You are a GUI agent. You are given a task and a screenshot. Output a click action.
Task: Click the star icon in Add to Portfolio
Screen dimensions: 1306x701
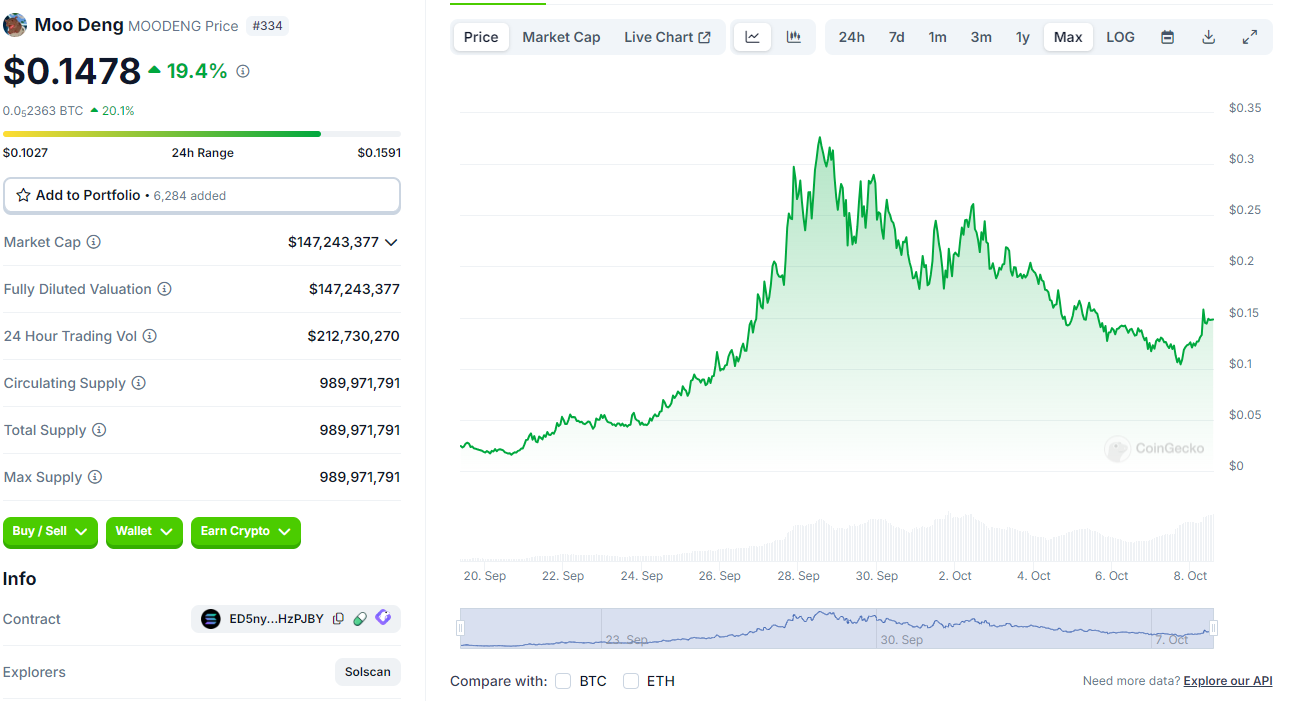pyautogui.click(x=24, y=195)
